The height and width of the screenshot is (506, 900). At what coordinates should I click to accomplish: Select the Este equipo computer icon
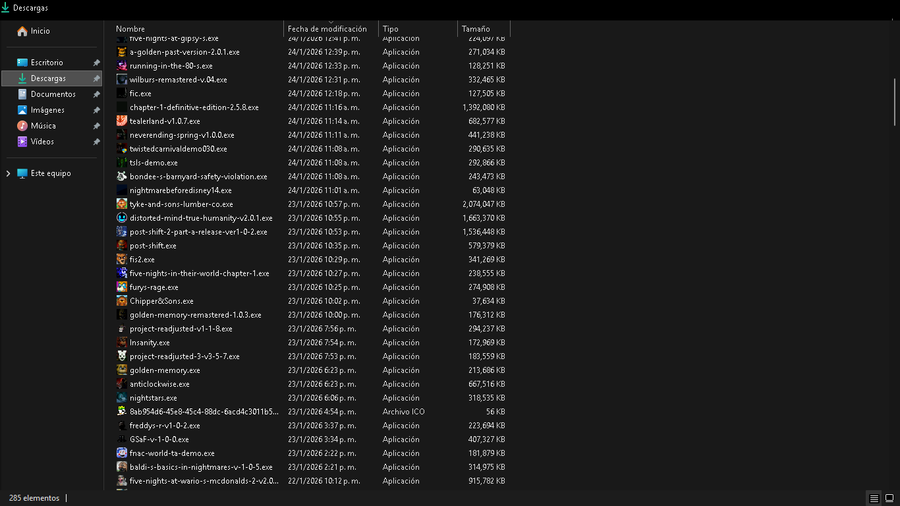22,173
